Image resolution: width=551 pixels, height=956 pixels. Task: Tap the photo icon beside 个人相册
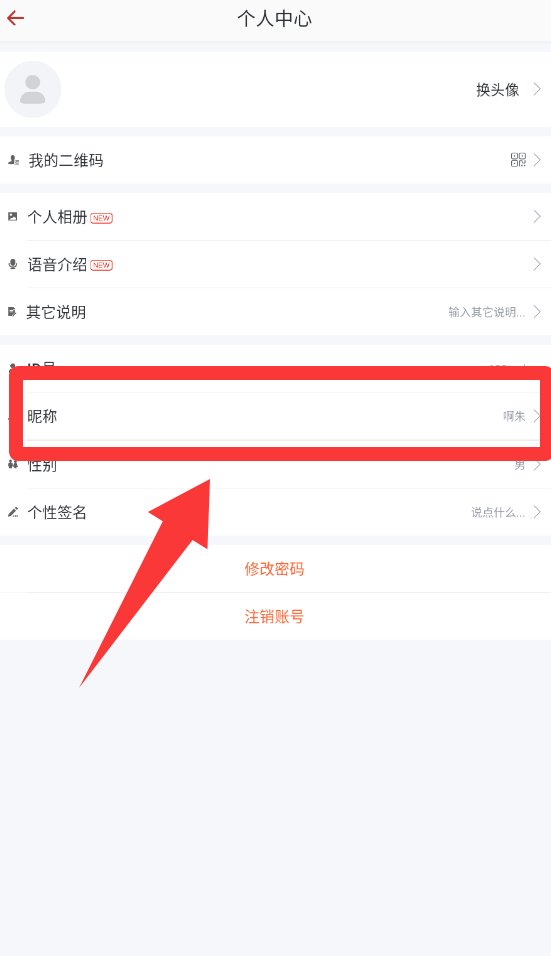12,216
